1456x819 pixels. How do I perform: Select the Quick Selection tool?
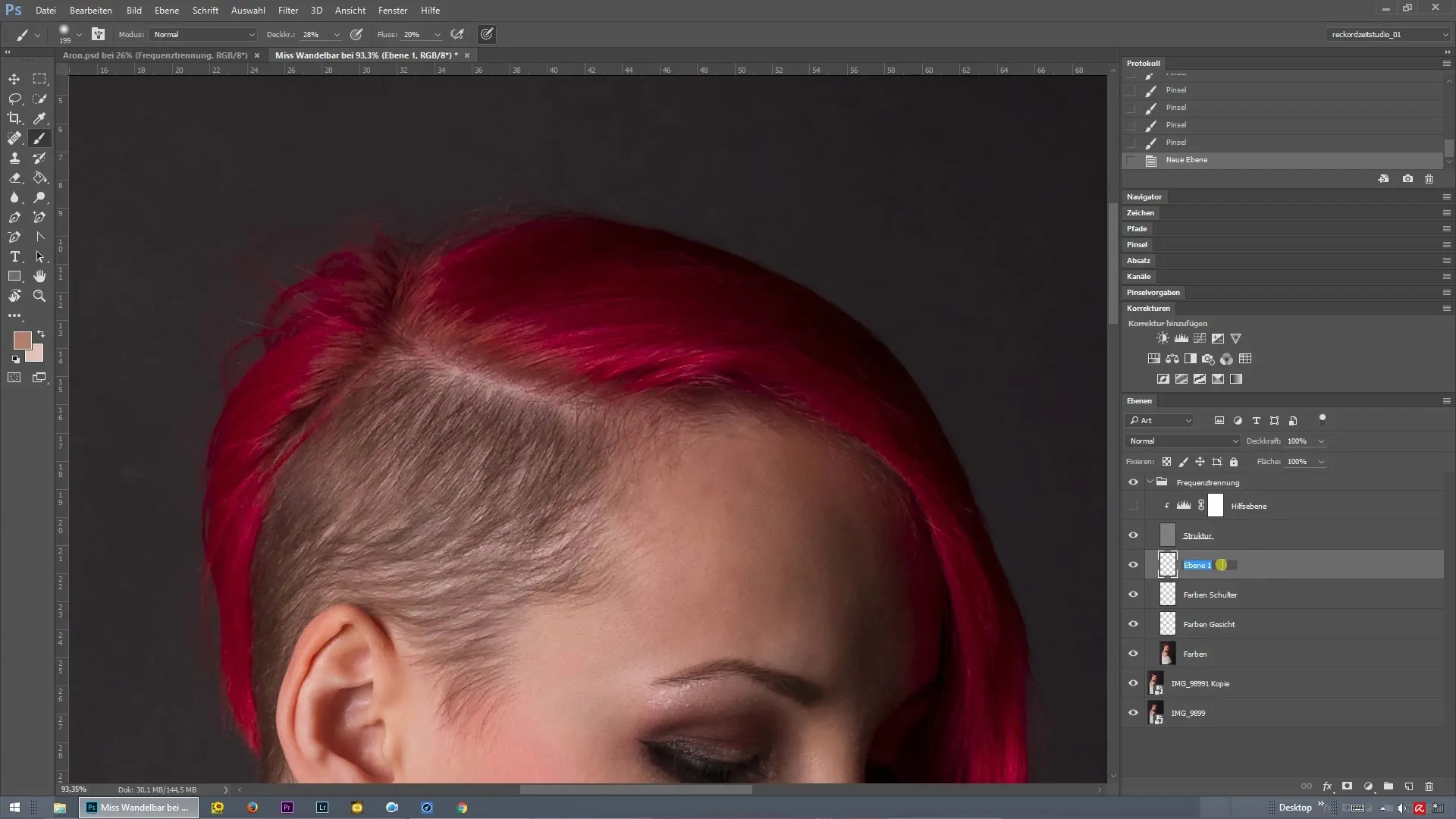click(39, 99)
